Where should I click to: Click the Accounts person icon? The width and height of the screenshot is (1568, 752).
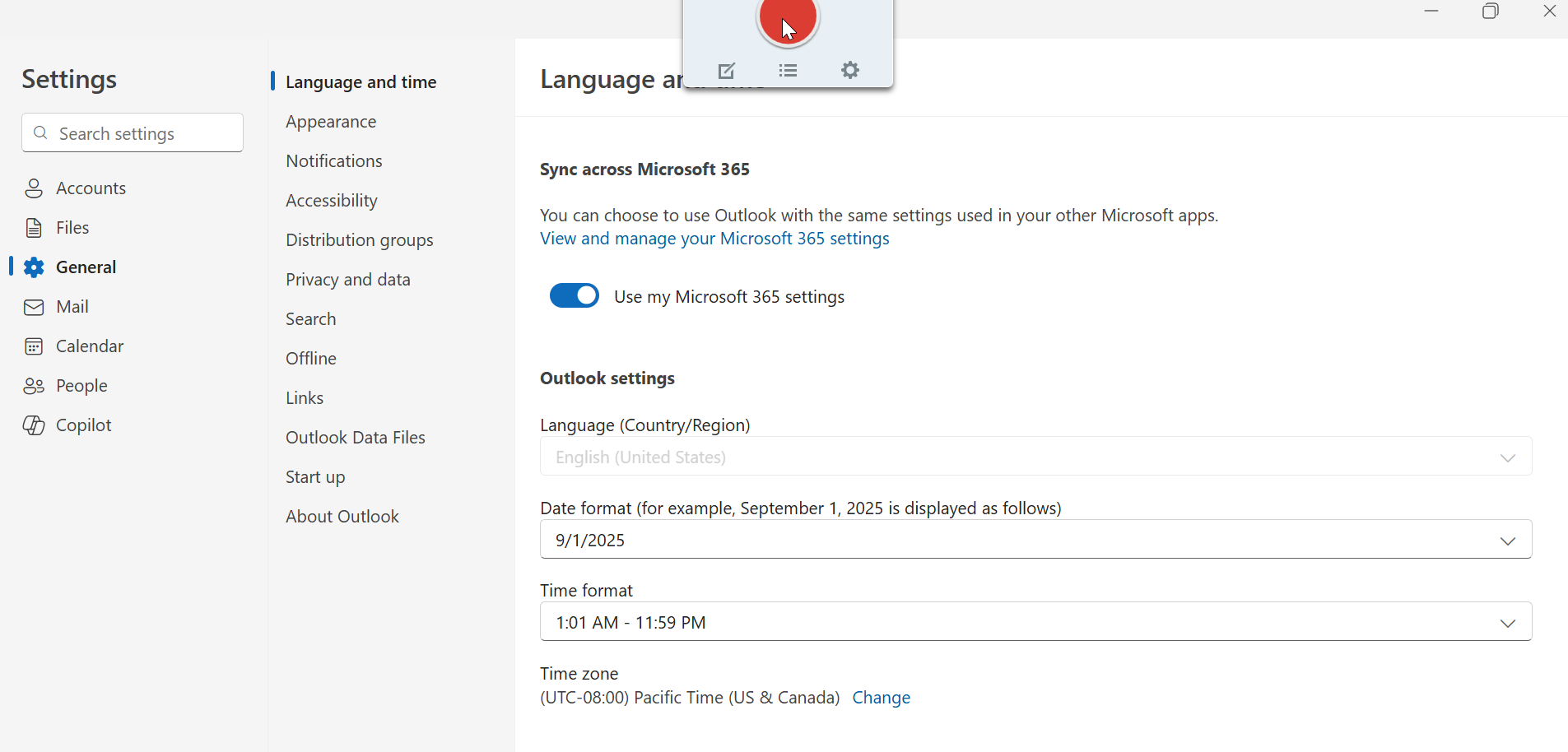pos(34,188)
